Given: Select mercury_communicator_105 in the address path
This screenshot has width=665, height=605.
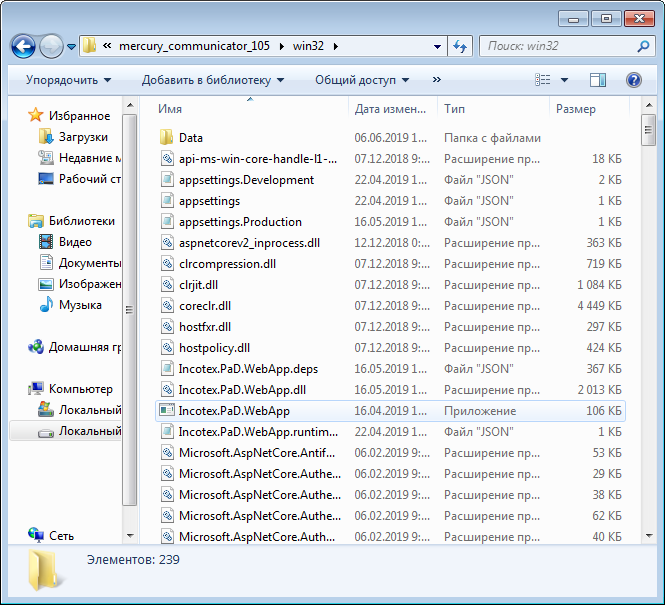Looking at the screenshot, I should click(x=194, y=46).
